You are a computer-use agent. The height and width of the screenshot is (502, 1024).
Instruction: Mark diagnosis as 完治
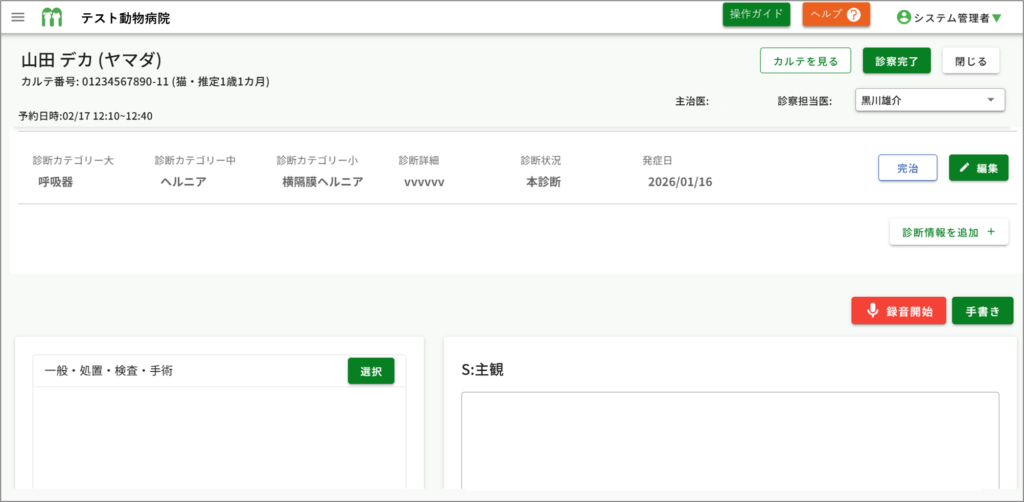(x=907, y=168)
